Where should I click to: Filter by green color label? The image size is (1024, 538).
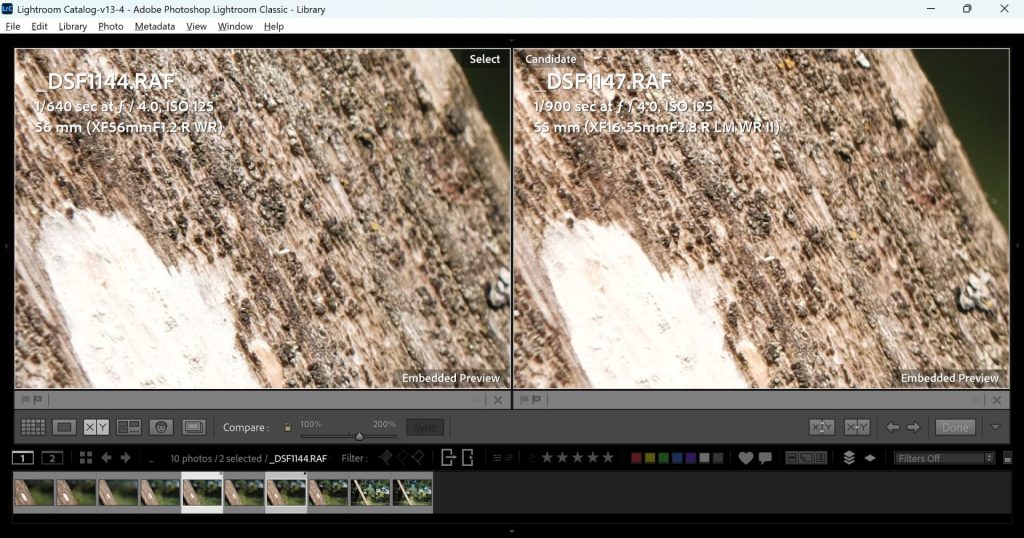click(x=664, y=458)
